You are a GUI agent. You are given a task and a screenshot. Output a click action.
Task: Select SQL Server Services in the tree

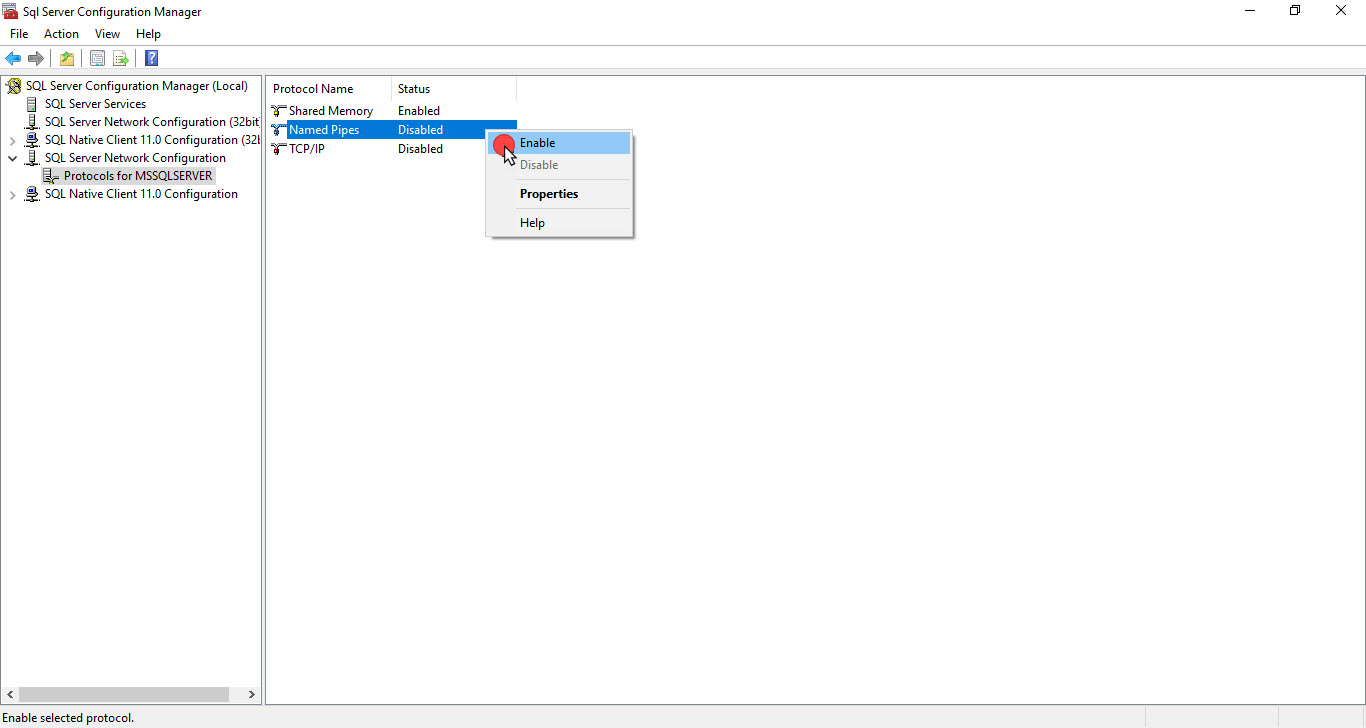(95, 103)
